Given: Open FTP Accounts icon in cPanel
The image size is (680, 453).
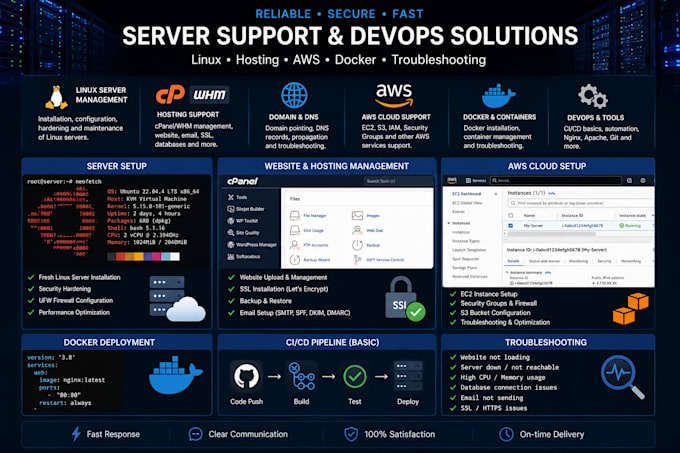Looking at the screenshot, I should [x=295, y=245].
